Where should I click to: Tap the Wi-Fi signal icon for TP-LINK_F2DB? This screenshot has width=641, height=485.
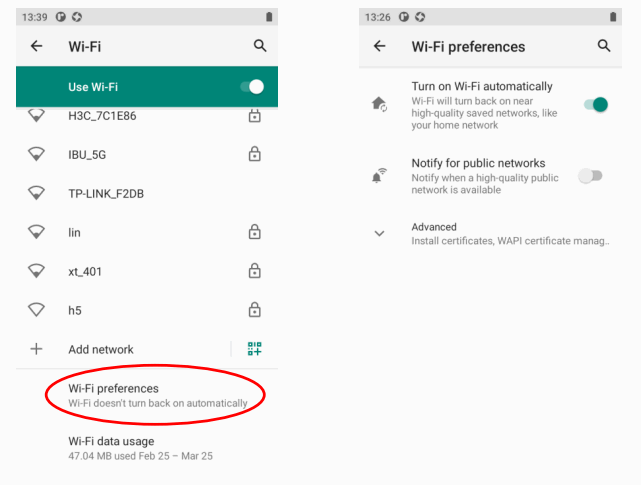(x=37, y=193)
